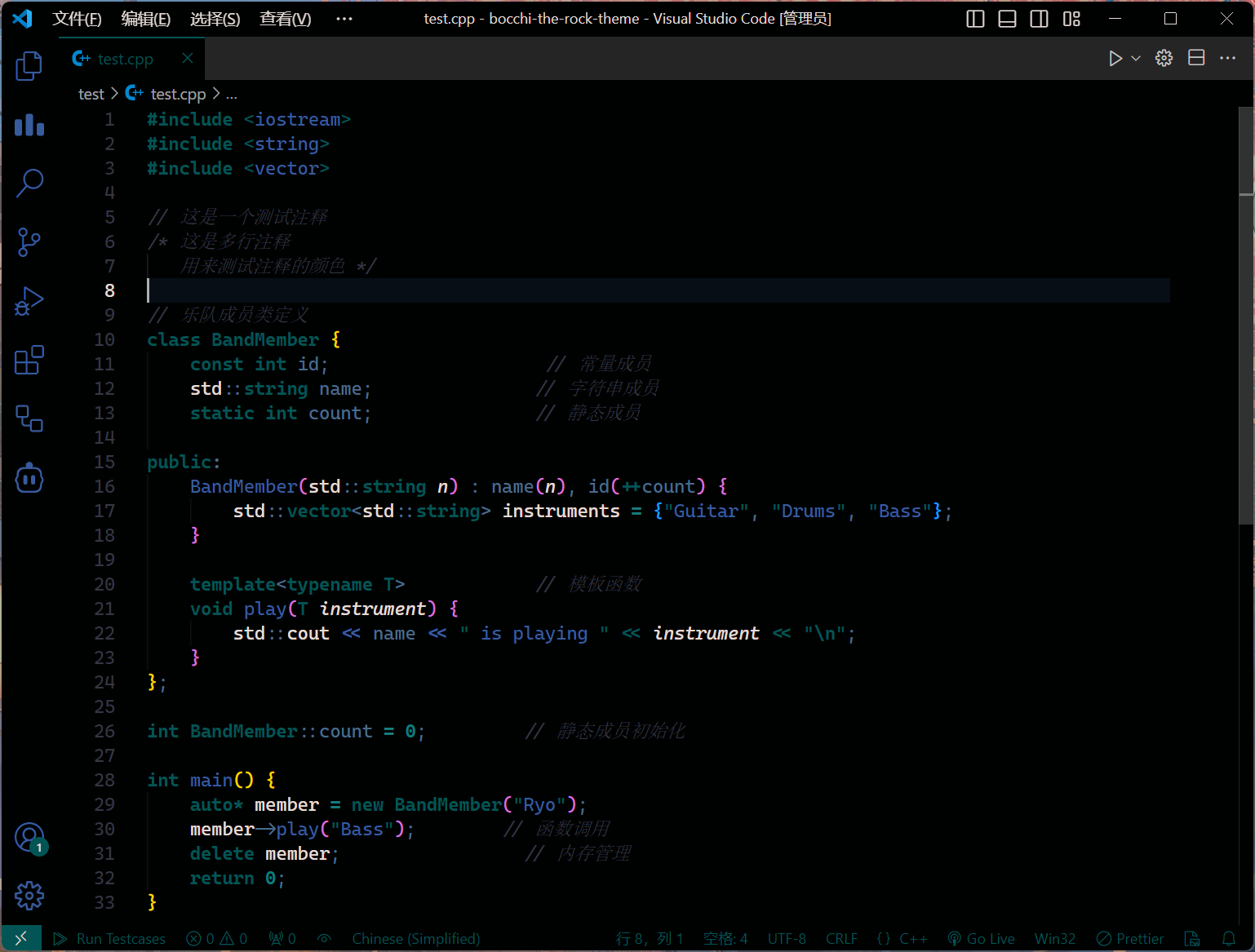Click the comment 静态成员初始化

(605, 731)
